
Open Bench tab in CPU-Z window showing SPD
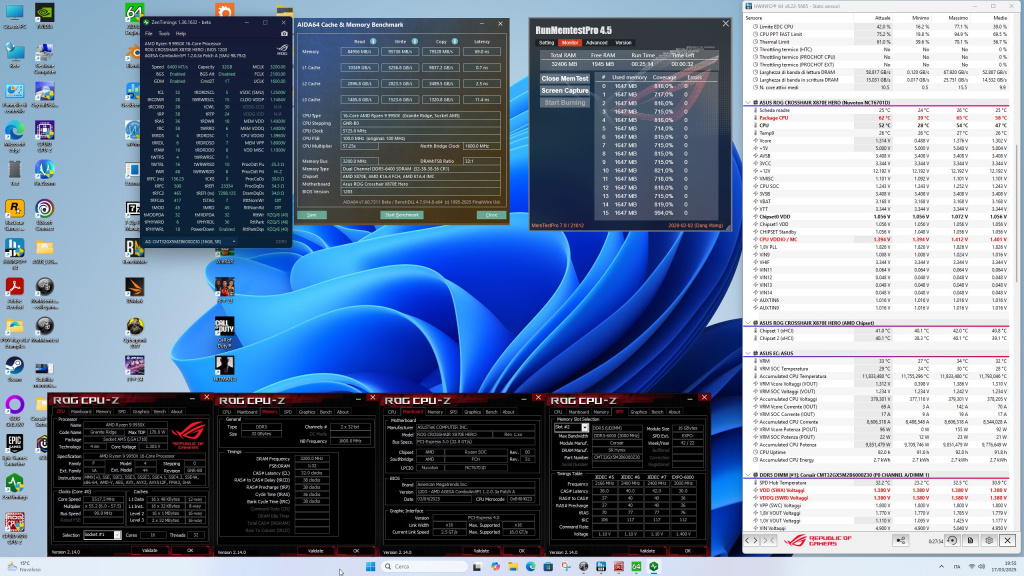(x=658, y=412)
